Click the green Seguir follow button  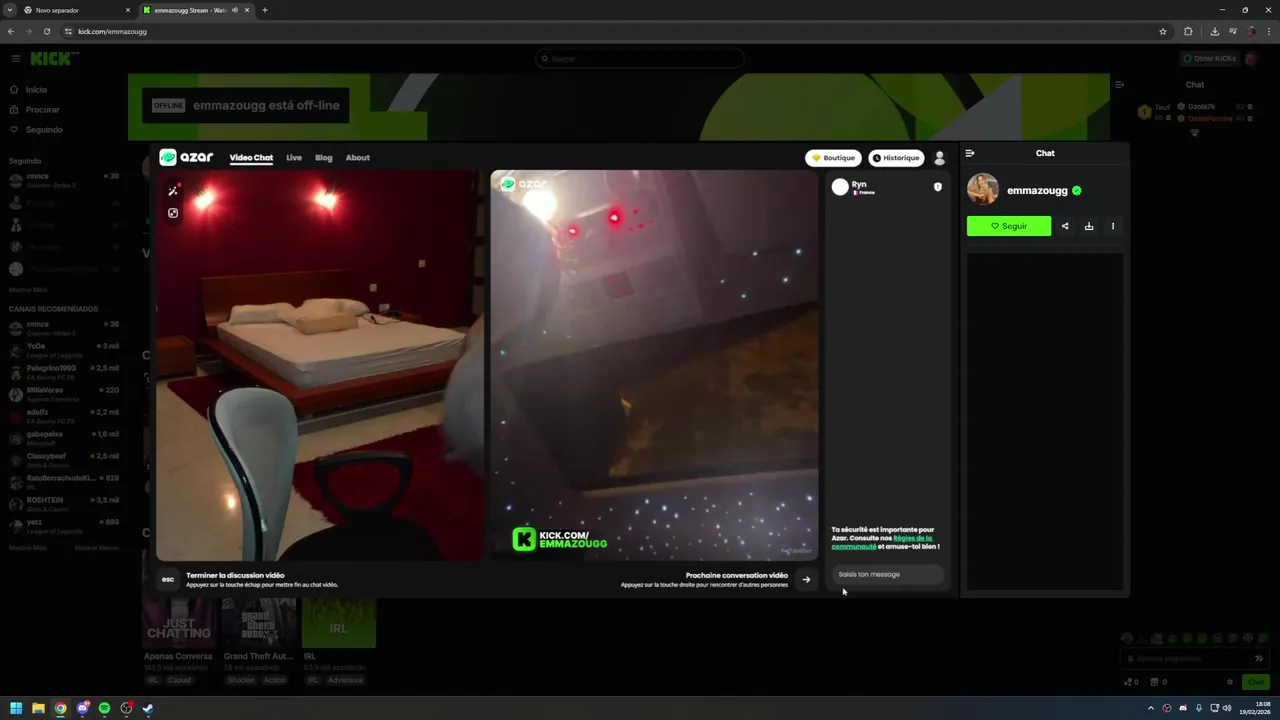click(x=1009, y=226)
